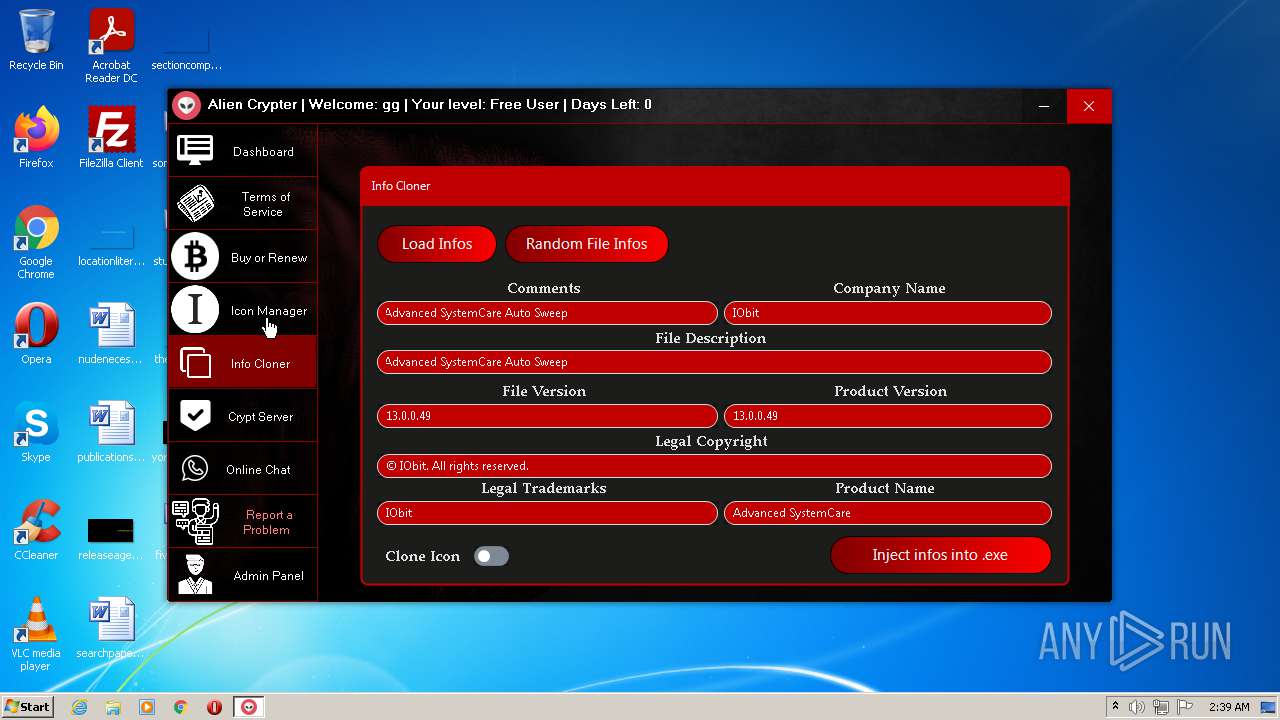Click the Product Version input field
The image size is (1280, 720).
click(888, 416)
